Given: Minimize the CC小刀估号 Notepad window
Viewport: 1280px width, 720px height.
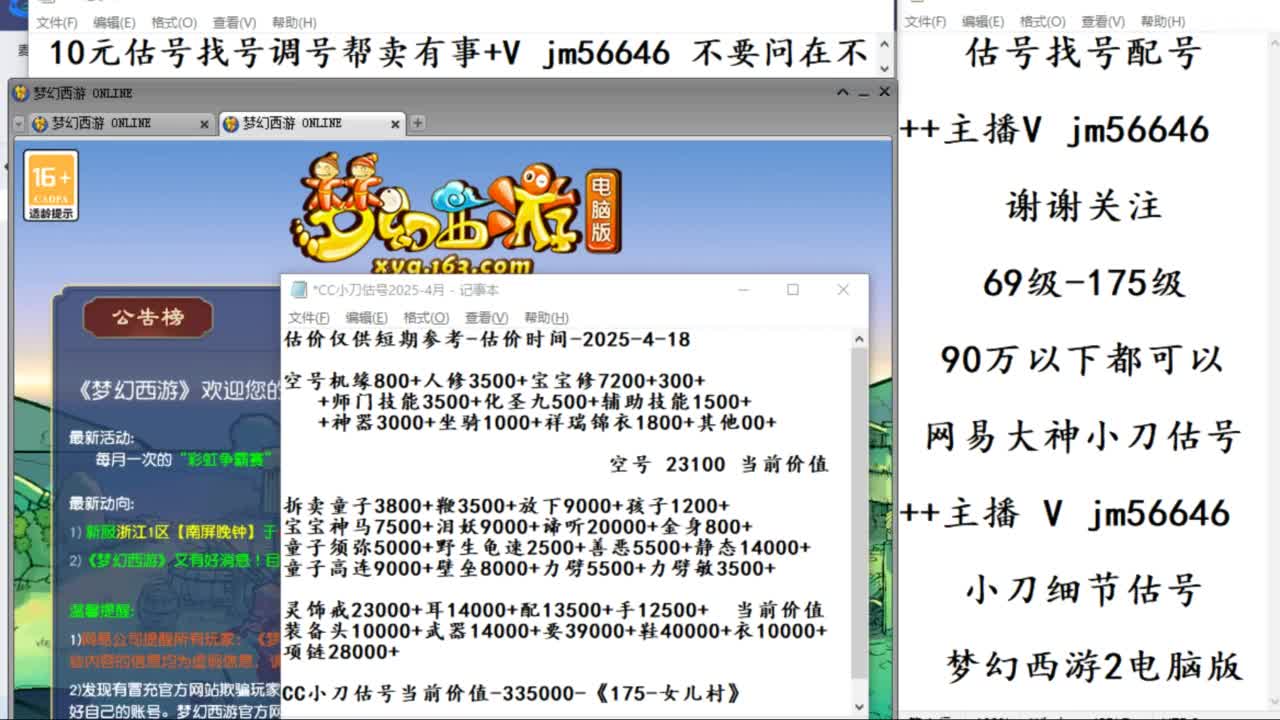Looking at the screenshot, I should pyautogui.click(x=744, y=290).
